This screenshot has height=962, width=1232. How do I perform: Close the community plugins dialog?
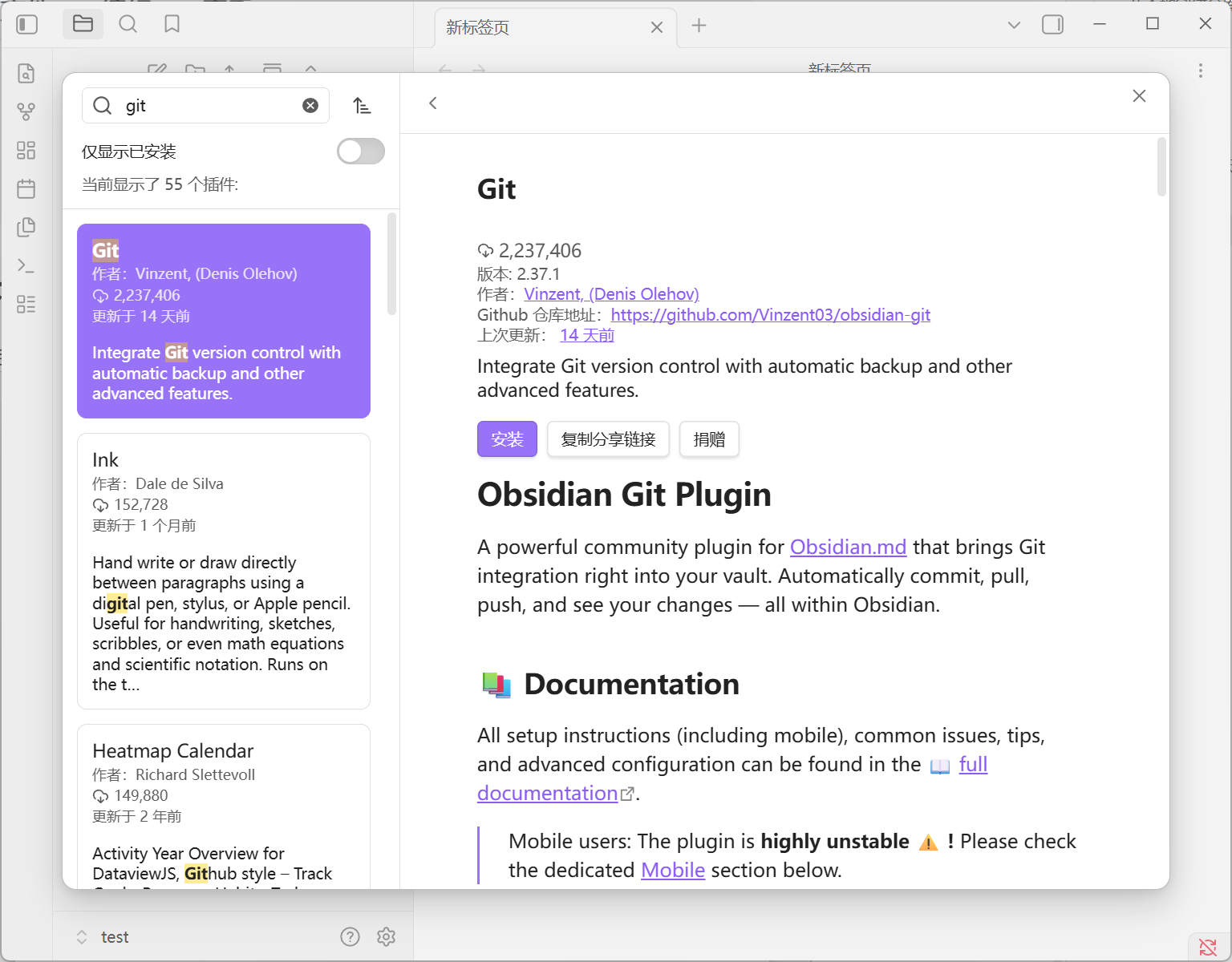(1139, 96)
